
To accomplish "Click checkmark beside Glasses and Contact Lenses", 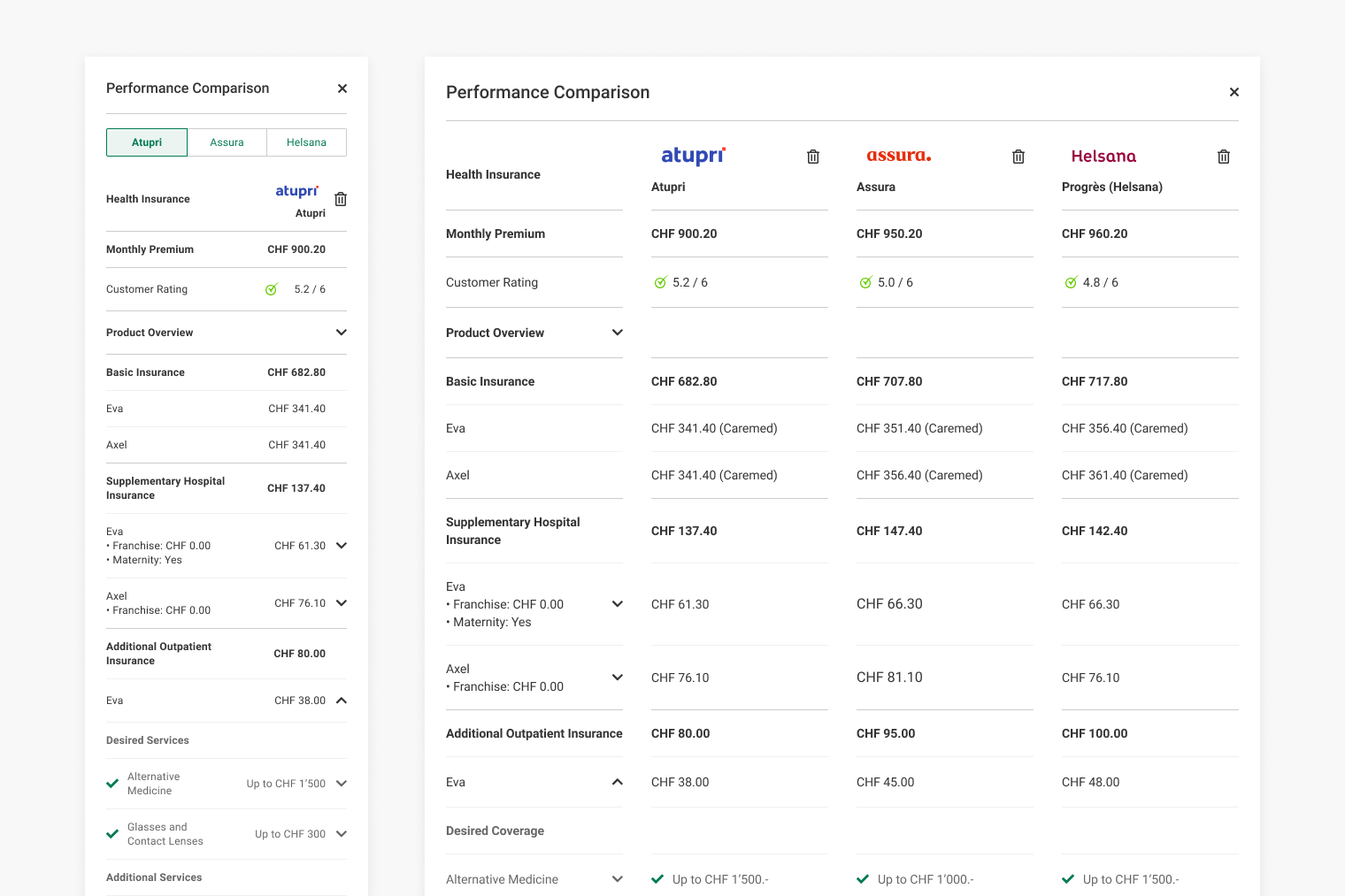I will click(x=112, y=834).
